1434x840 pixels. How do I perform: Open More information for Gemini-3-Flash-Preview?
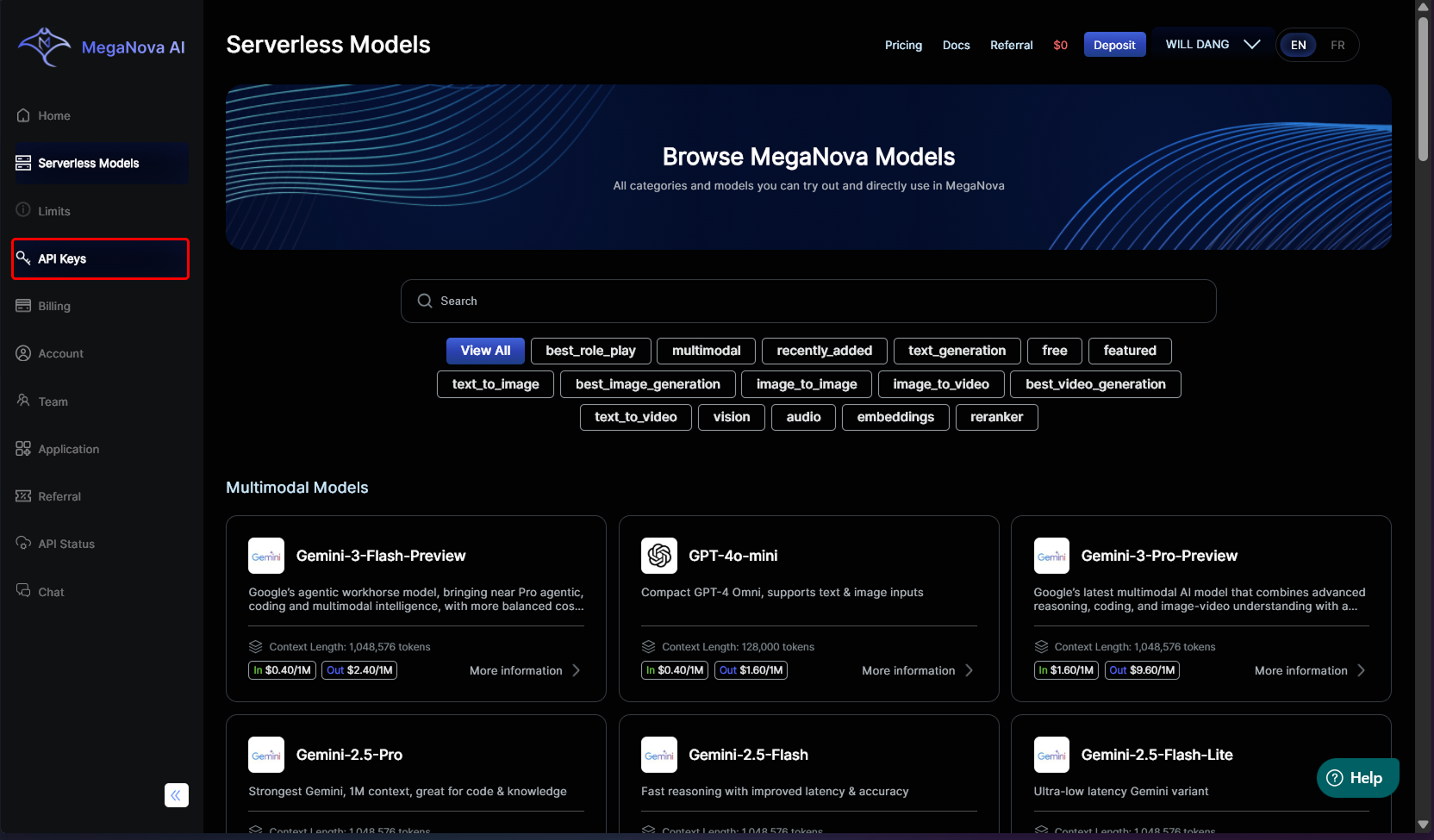pyautogui.click(x=525, y=670)
